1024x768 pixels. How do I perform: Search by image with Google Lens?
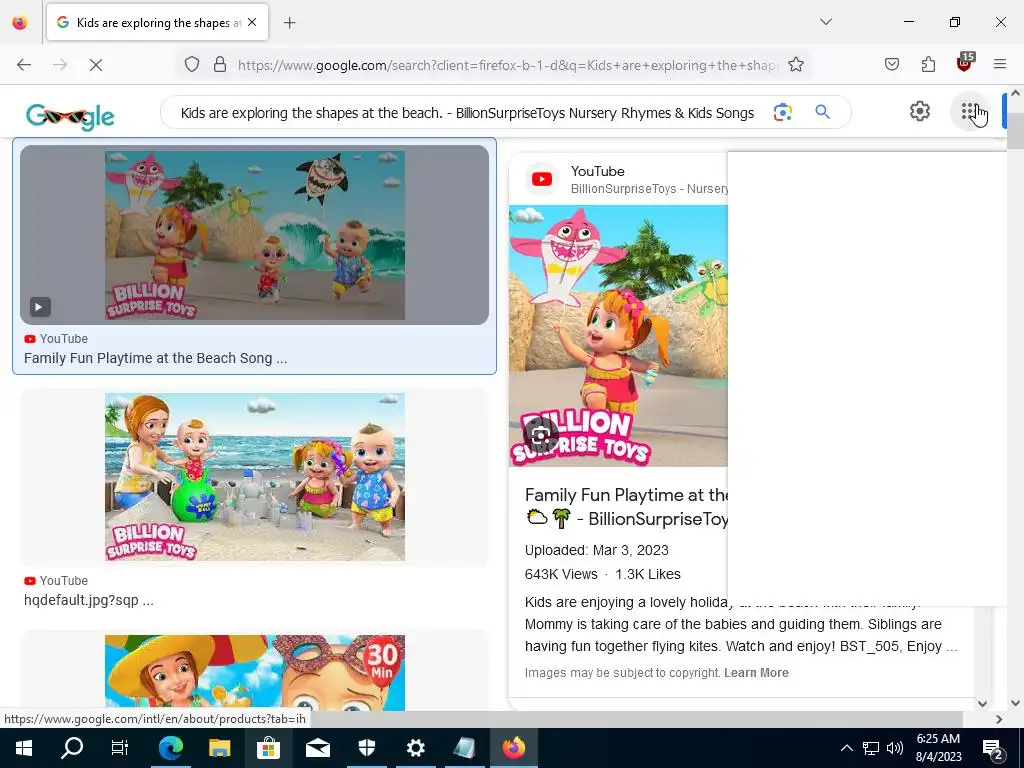[782, 112]
